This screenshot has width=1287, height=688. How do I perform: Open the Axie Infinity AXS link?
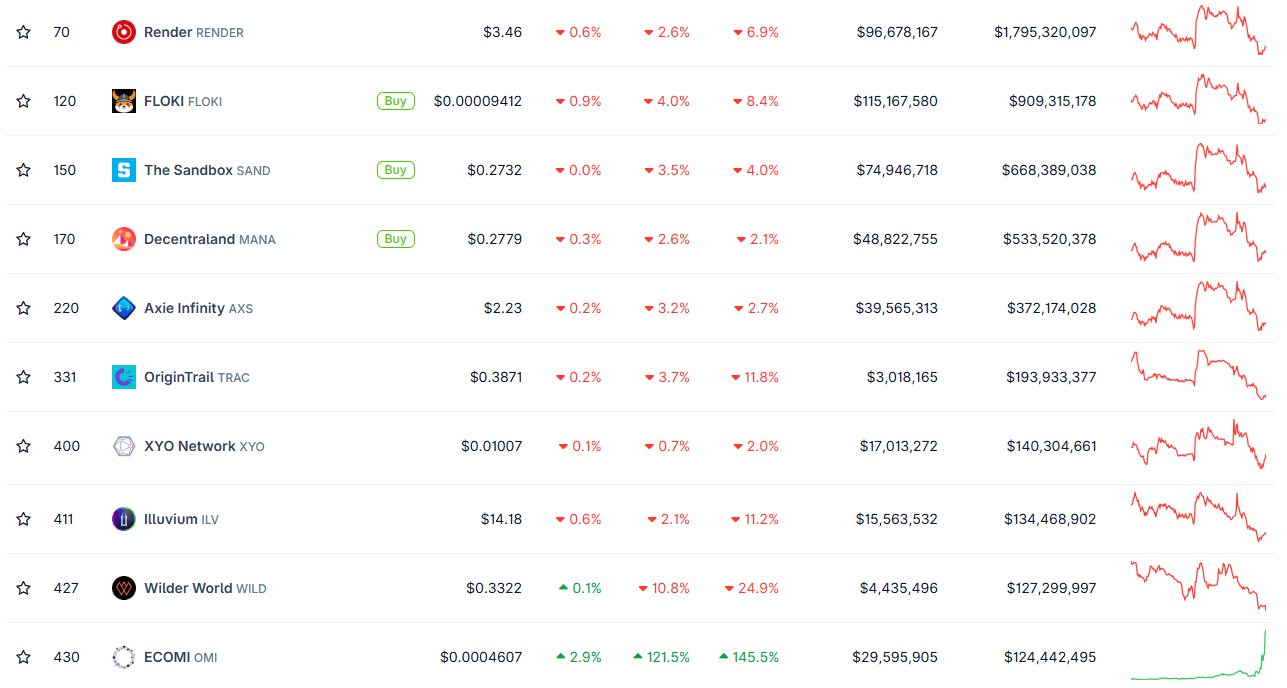coord(197,308)
